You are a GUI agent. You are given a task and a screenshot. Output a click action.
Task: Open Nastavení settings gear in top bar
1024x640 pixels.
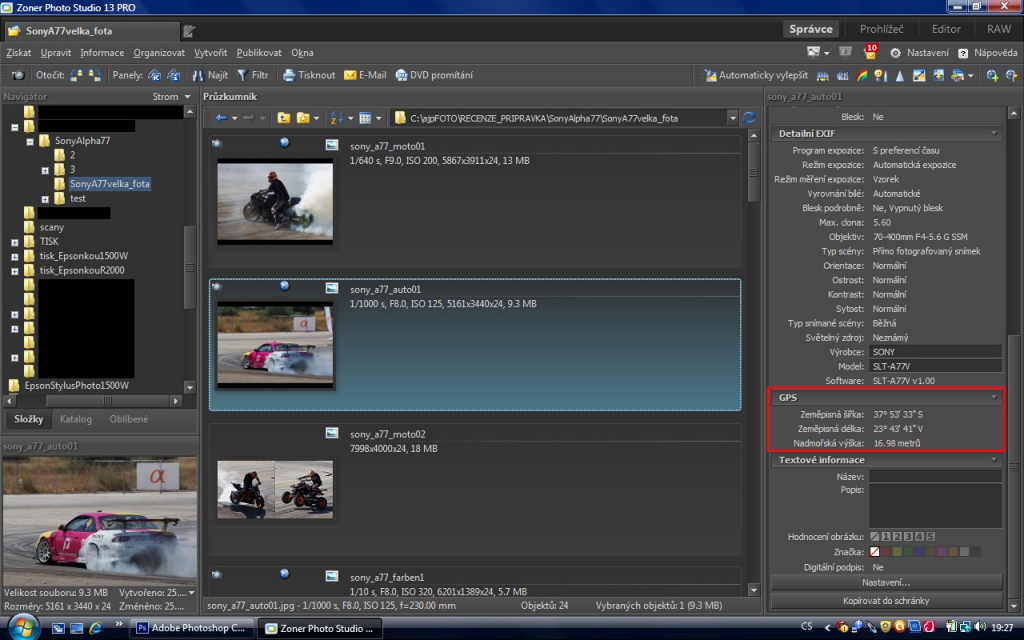tap(919, 53)
